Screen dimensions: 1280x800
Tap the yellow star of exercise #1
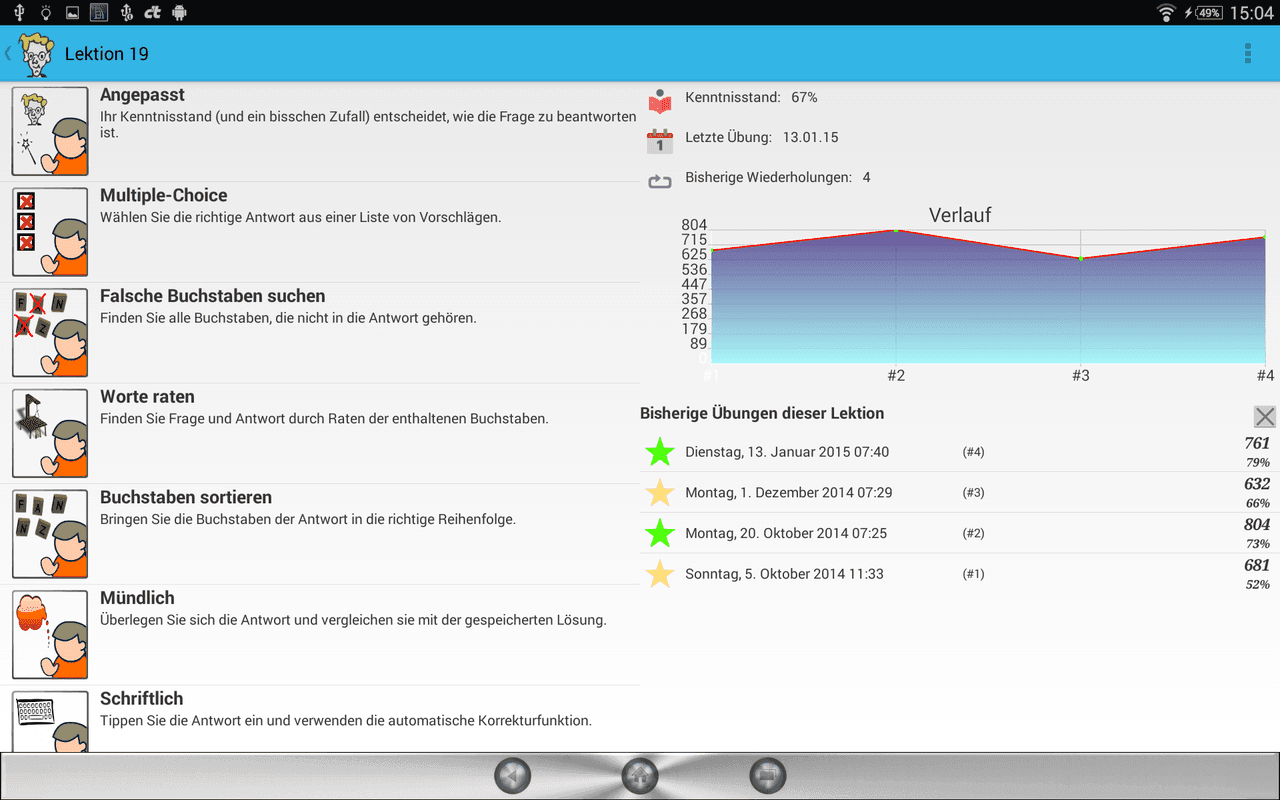point(660,574)
